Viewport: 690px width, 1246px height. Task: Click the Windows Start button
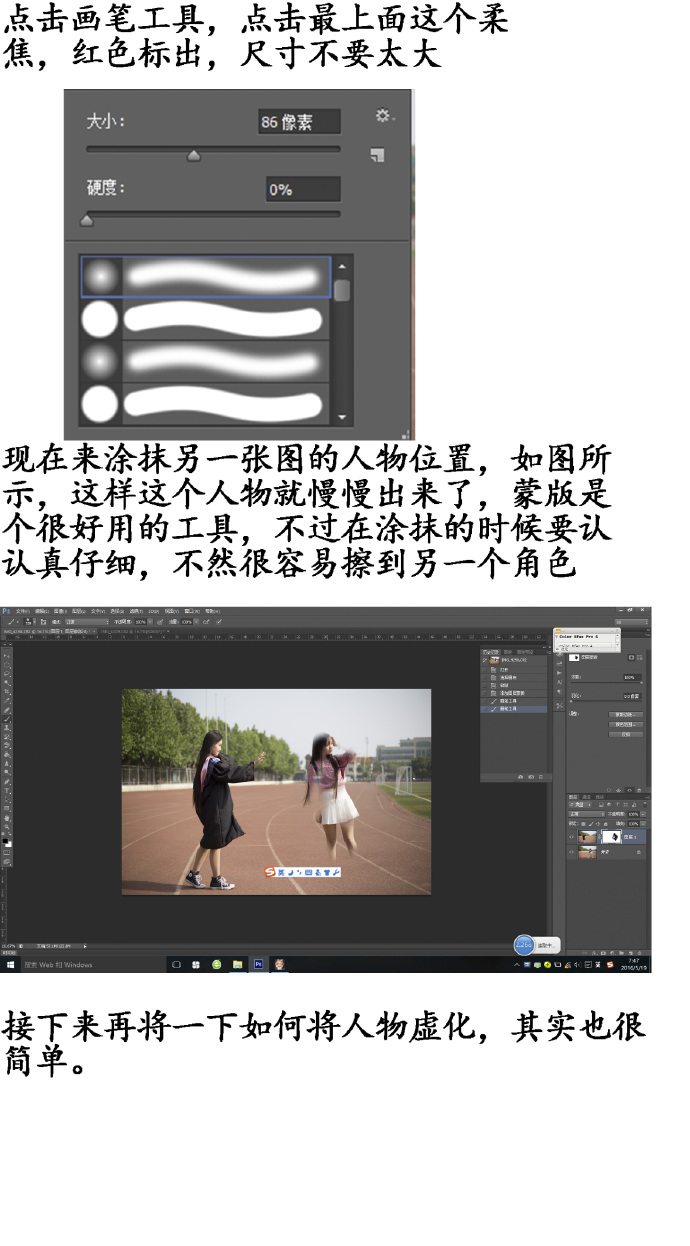pos(10,965)
